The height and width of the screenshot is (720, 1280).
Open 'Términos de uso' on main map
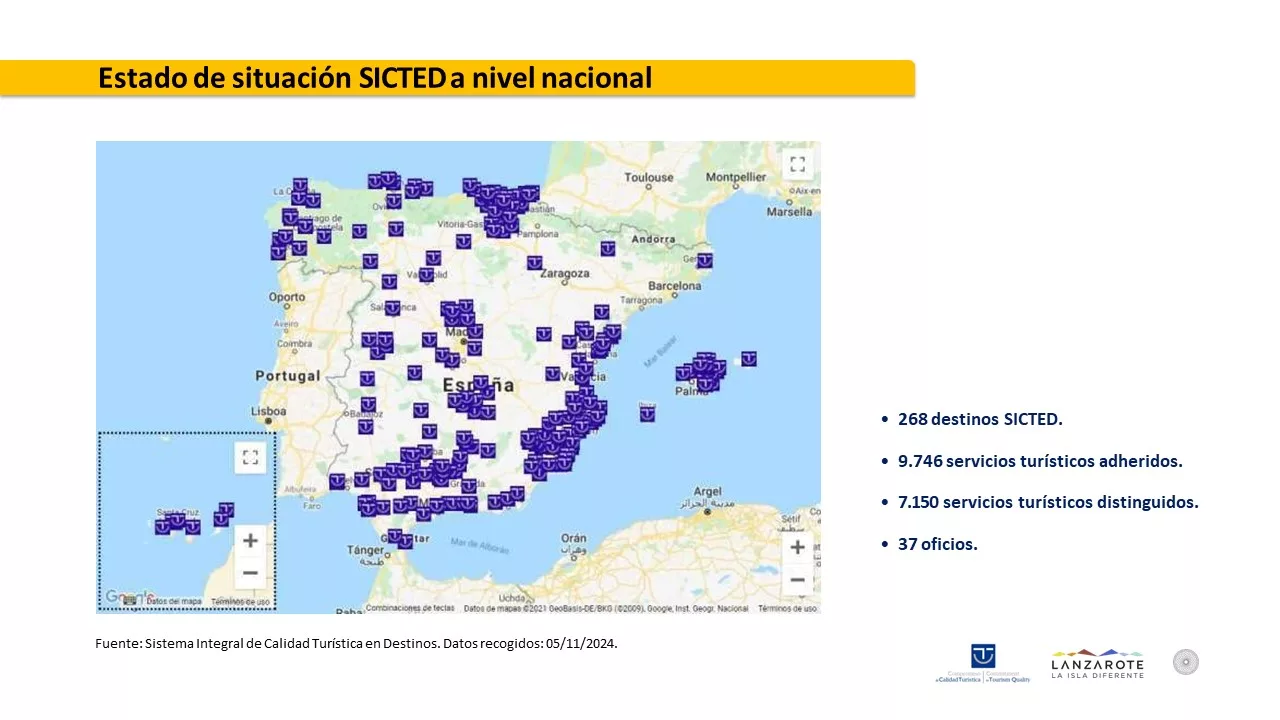click(787, 608)
